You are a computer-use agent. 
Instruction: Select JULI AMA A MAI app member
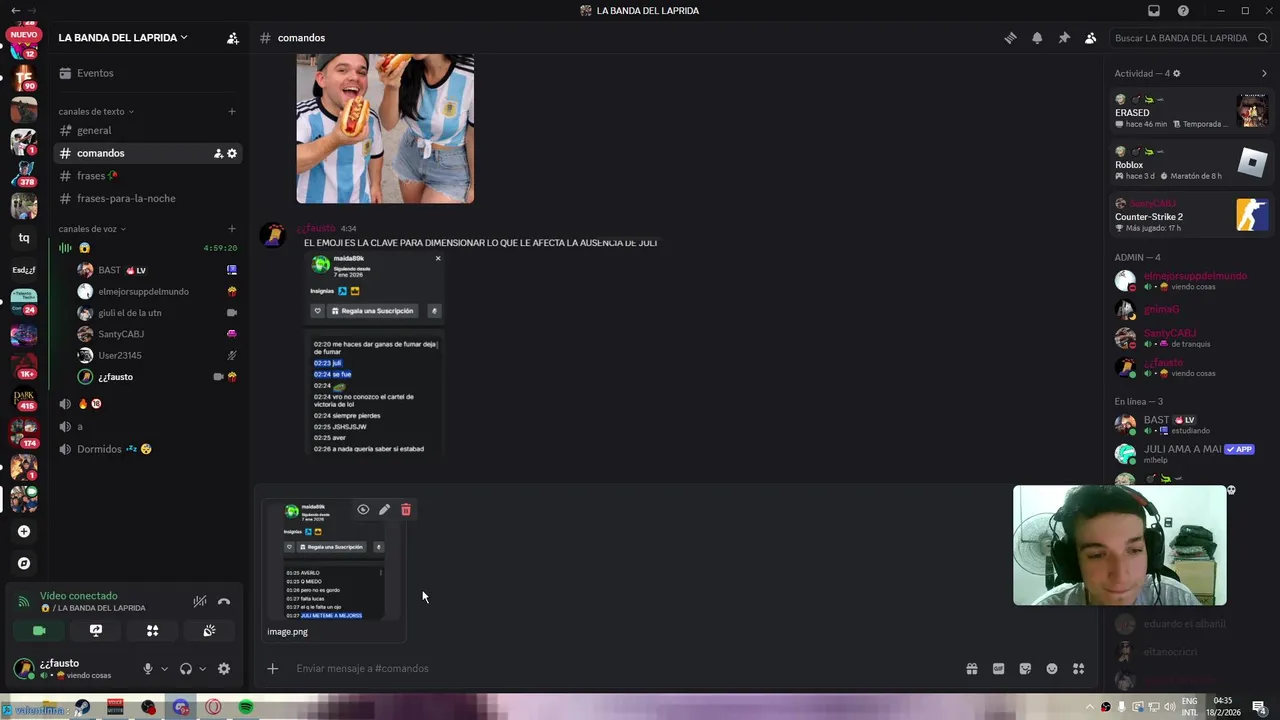pos(1191,454)
